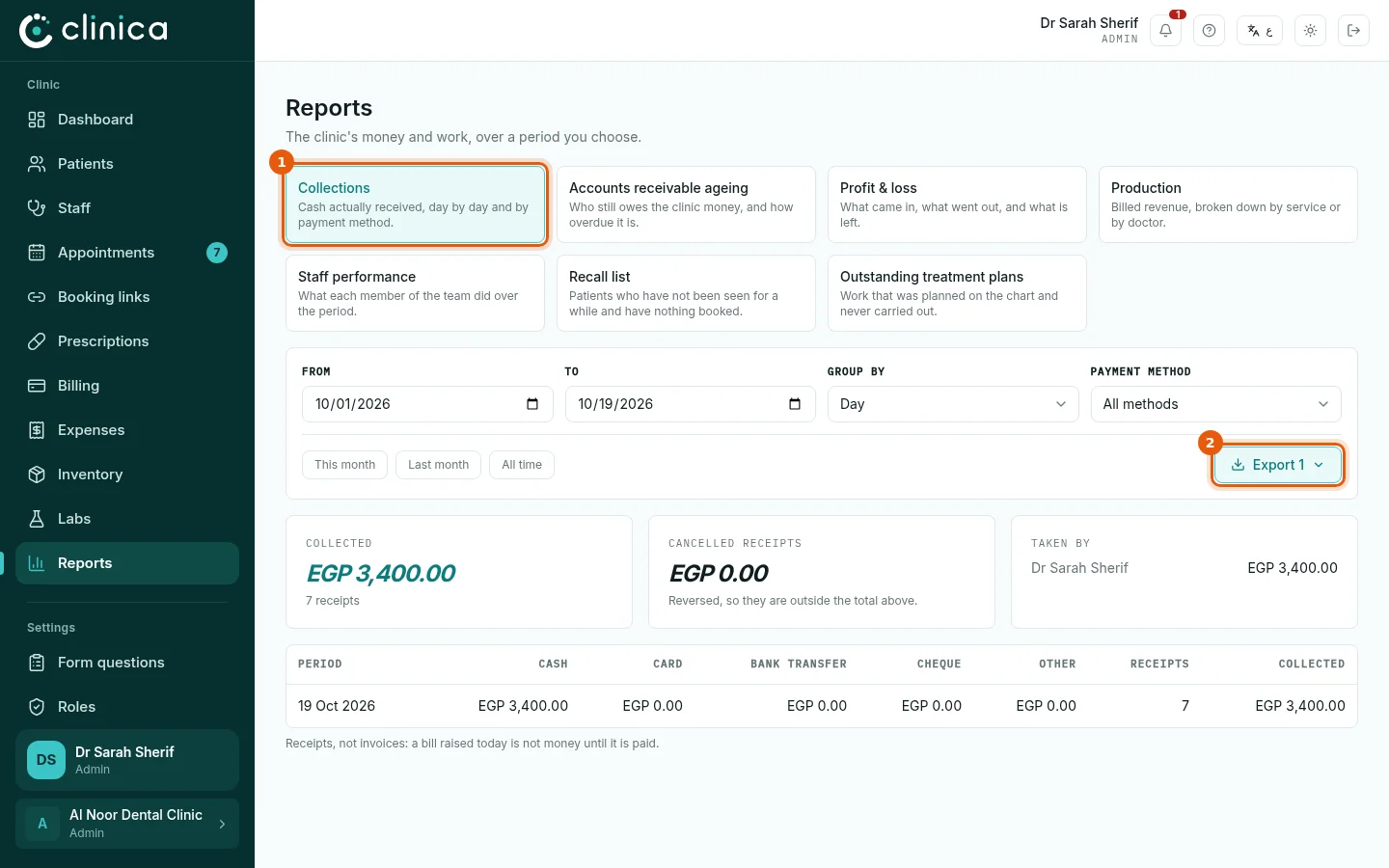The height and width of the screenshot is (868, 1389).
Task: Open notifications bell icon
Action: pos(1165,30)
